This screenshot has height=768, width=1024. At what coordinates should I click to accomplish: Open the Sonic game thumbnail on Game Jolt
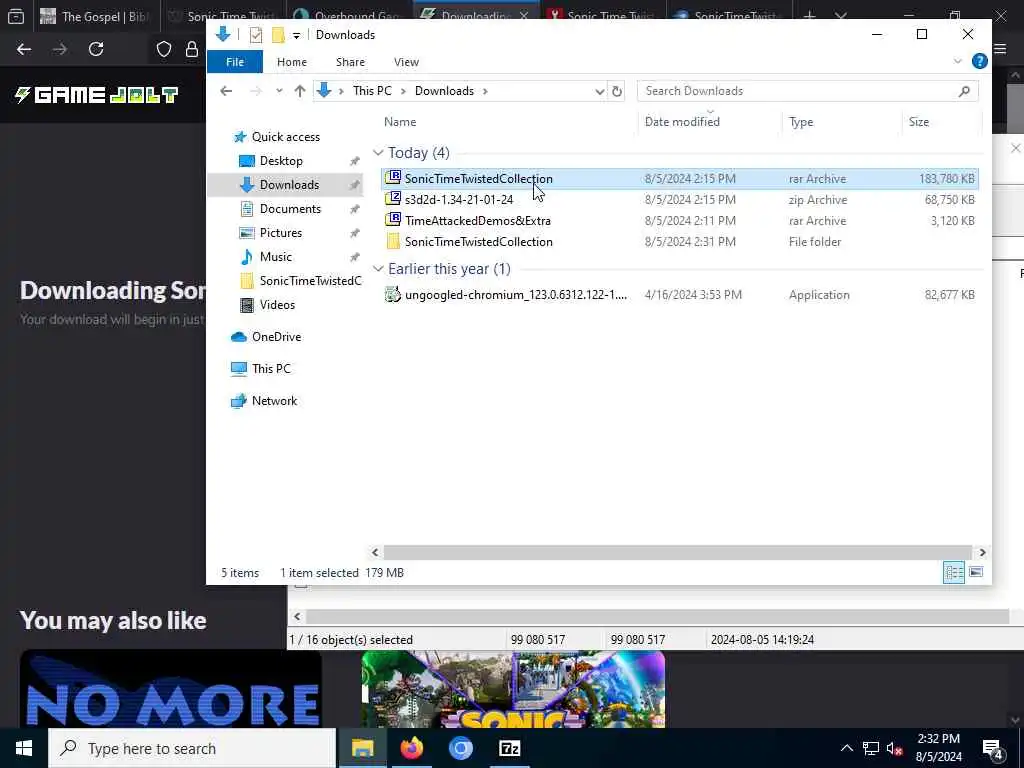(513, 689)
